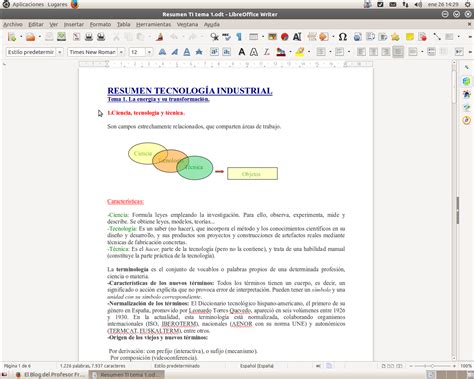Open highlight color dropdown arrow
The height and width of the screenshot is (379, 474).
click(x=309, y=52)
